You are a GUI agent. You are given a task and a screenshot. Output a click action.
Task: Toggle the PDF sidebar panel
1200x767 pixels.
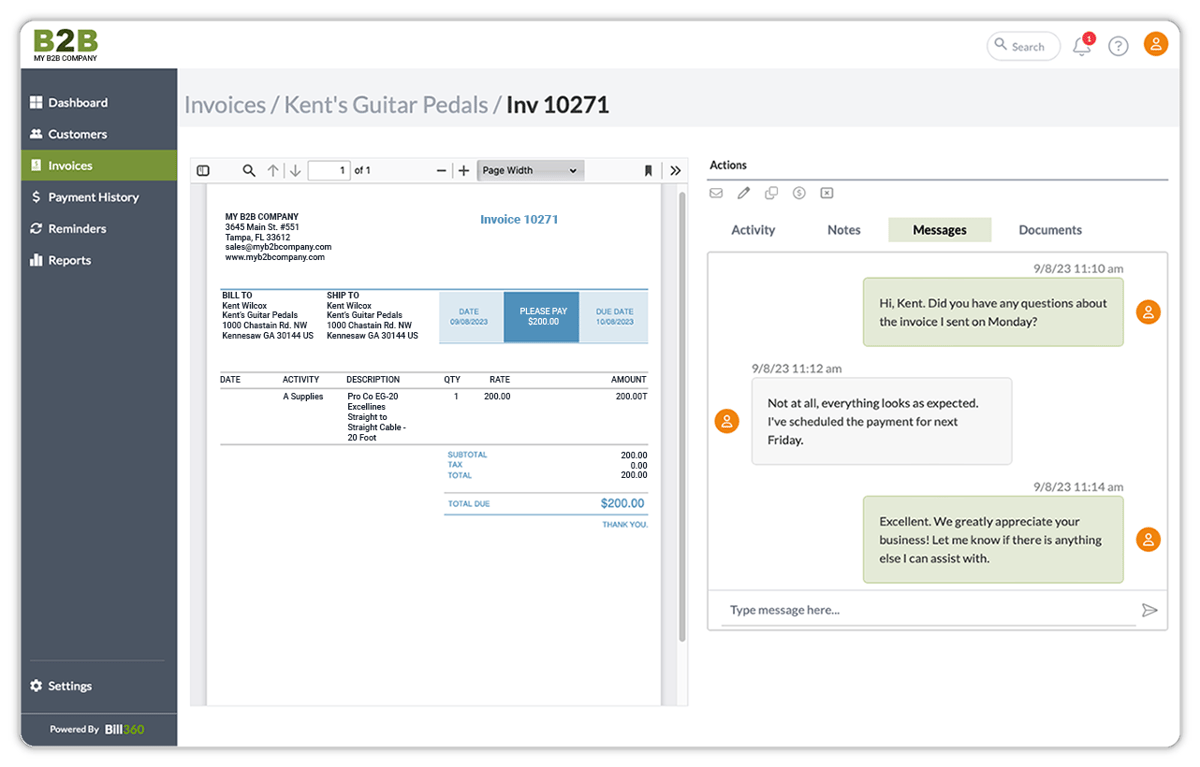(203, 170)
